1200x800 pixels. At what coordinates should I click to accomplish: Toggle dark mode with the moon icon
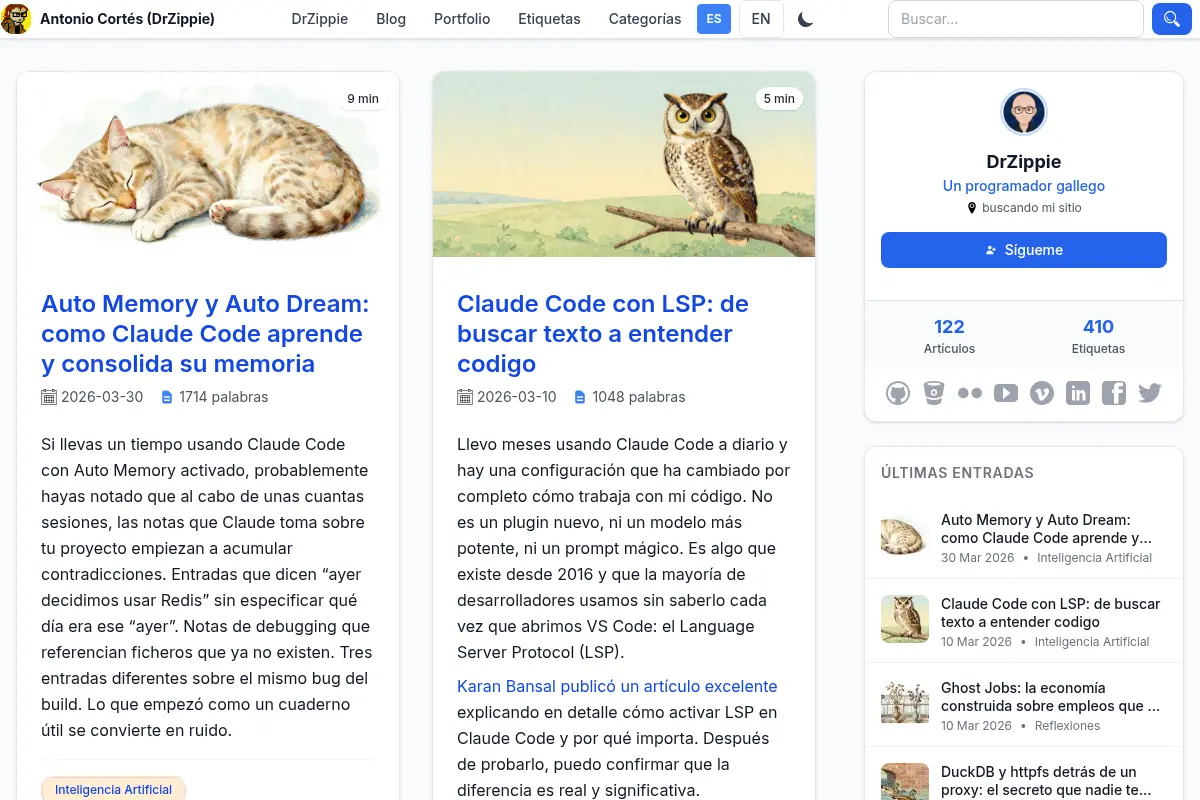click(806, 19)
